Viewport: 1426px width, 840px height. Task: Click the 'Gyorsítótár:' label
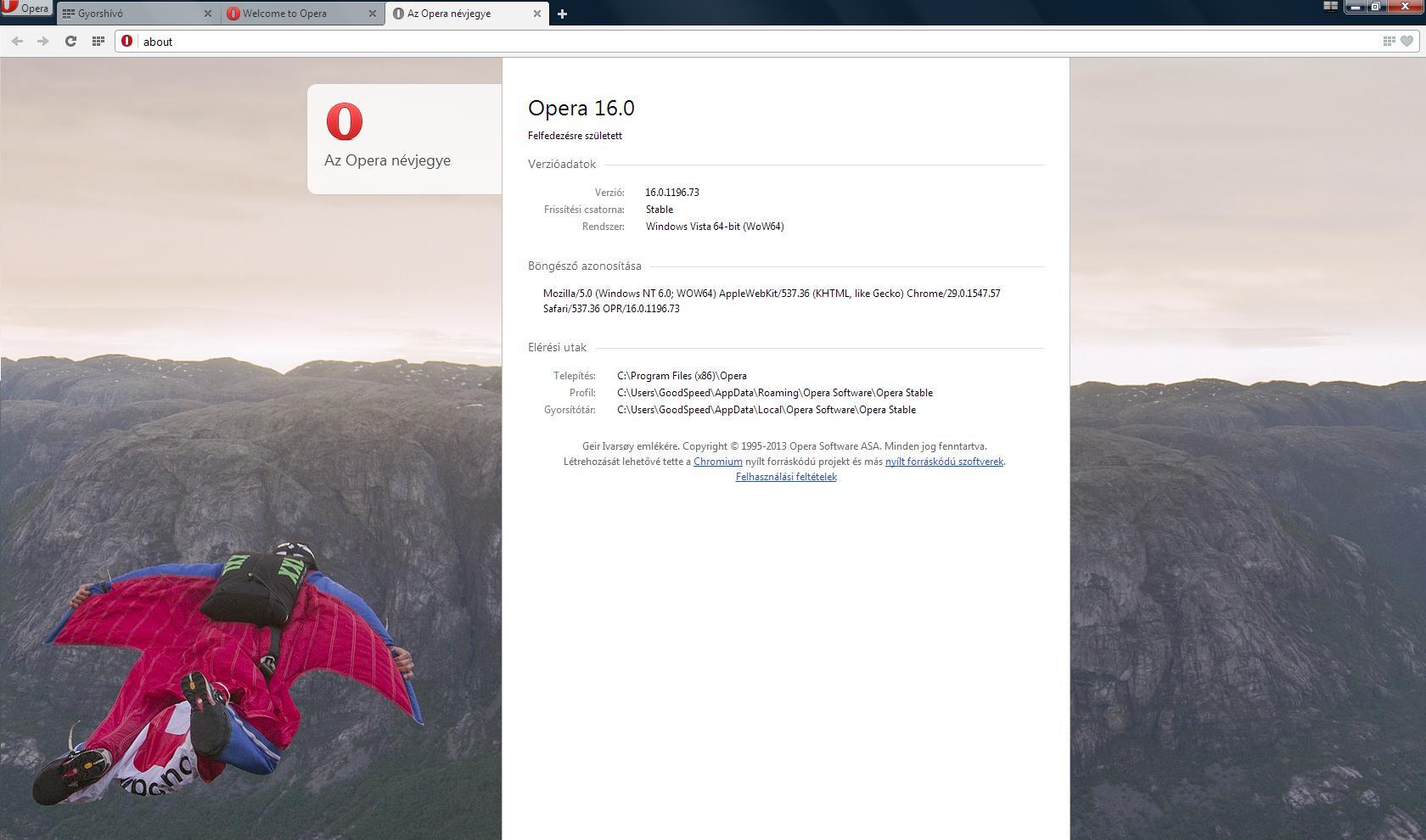point(570,410)
